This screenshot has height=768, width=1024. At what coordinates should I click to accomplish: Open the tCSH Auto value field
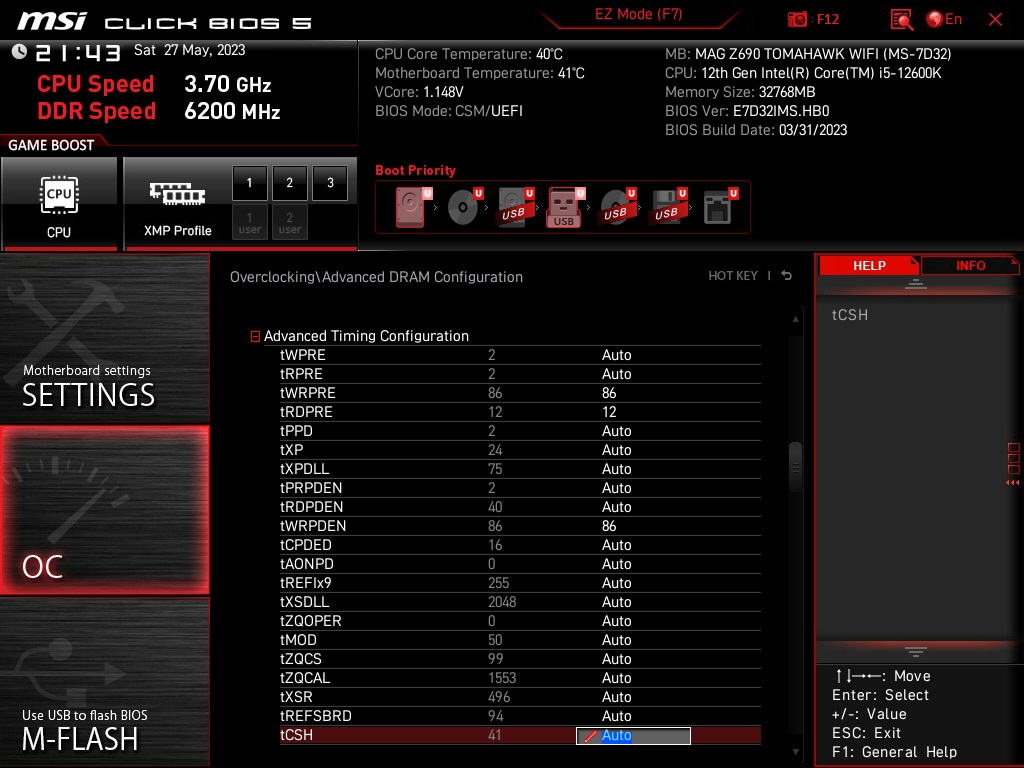coord(633,735)
